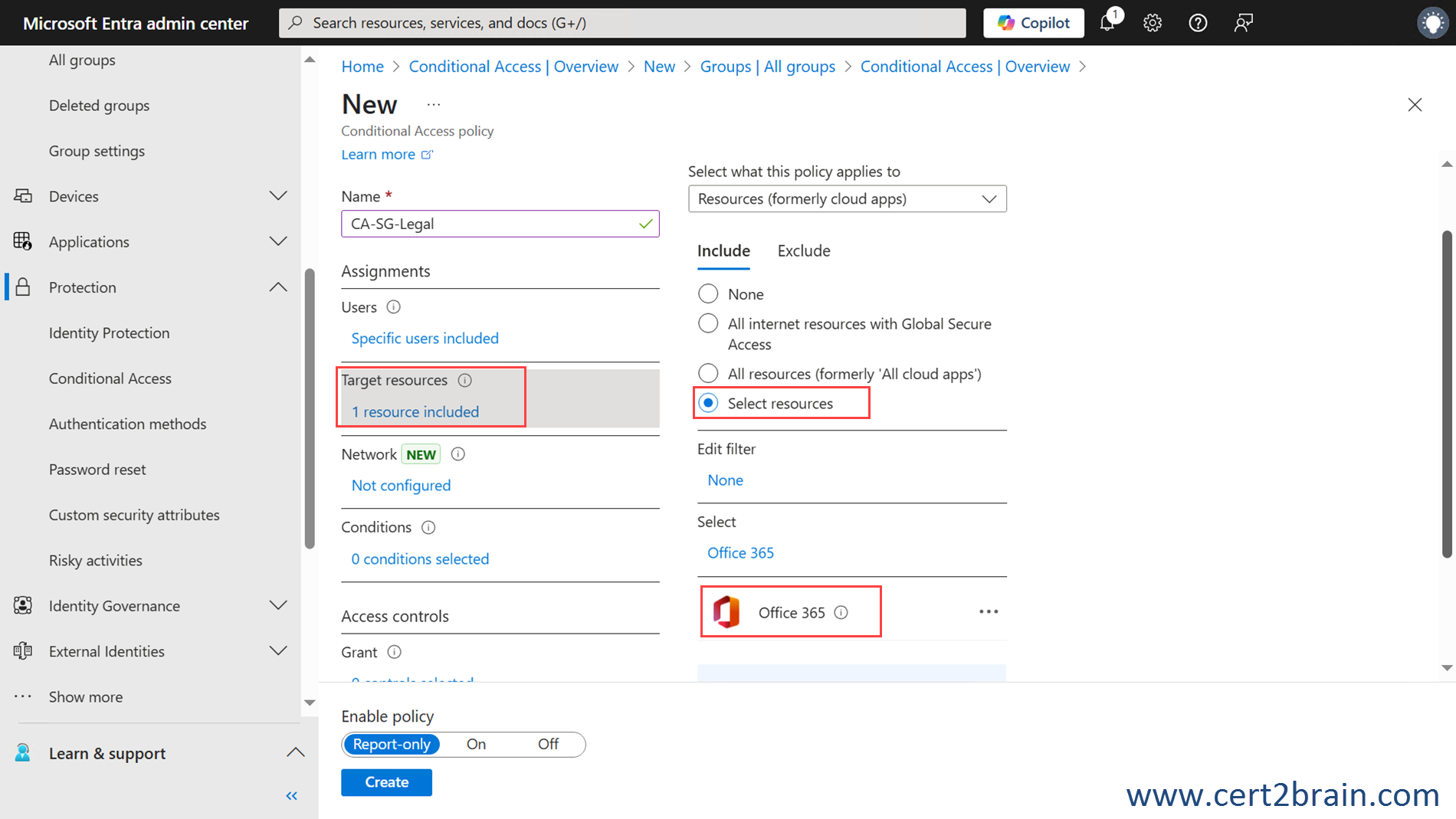Click the External Identities sidebar icon
This screenshot has width=1456, height=819.
23,651
